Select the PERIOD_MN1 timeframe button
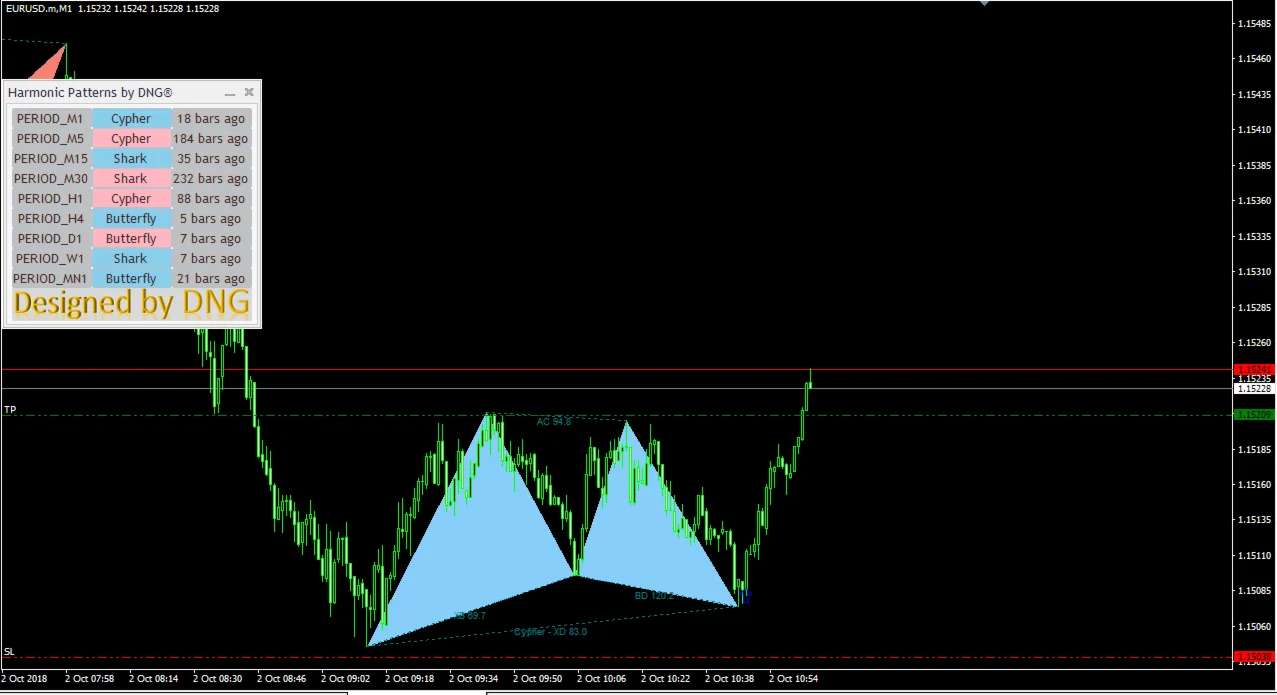The height and width of the screenshot is (695, 1277). pos(51,279)
